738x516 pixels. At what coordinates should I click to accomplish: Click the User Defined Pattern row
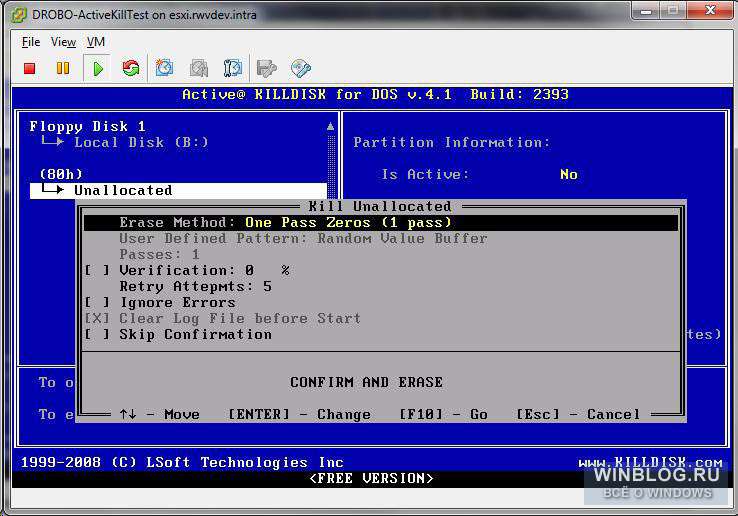pyautogui.click(x=303, y=238)
